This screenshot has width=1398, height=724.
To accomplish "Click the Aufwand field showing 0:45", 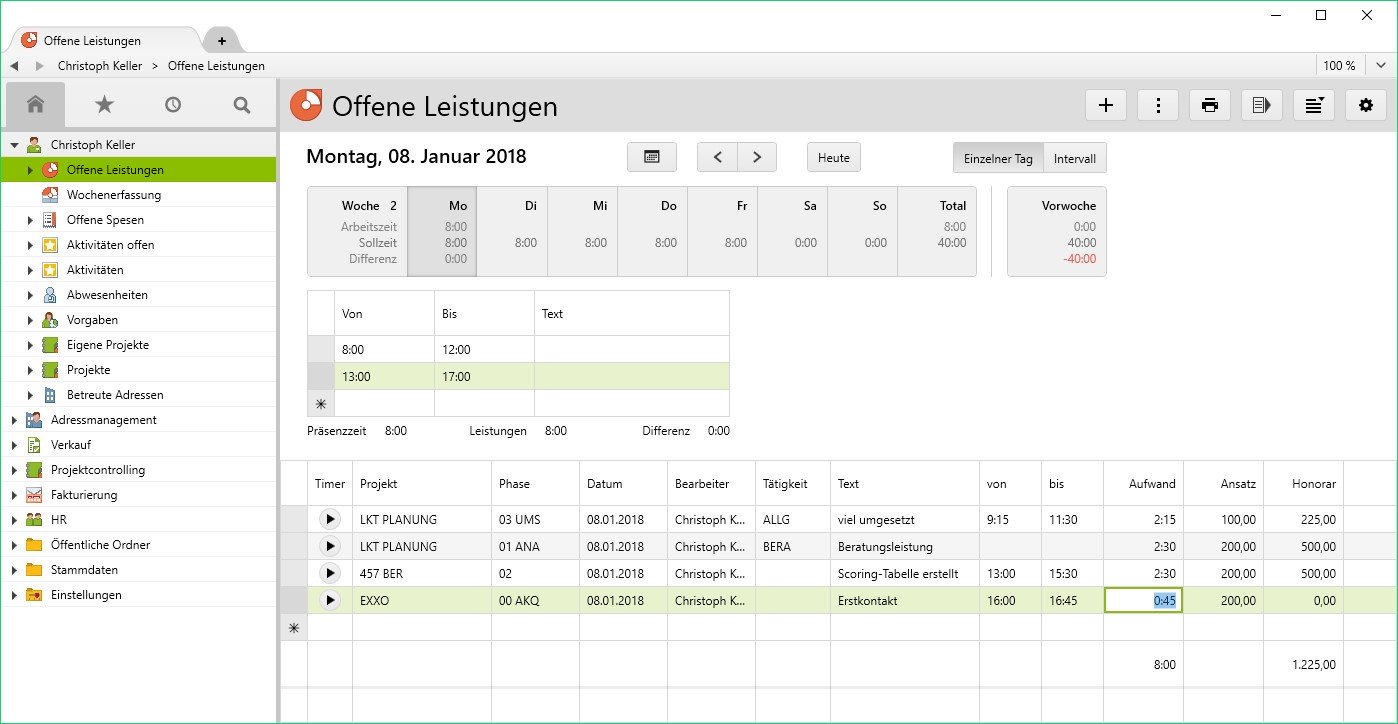I will (1143, 600).
